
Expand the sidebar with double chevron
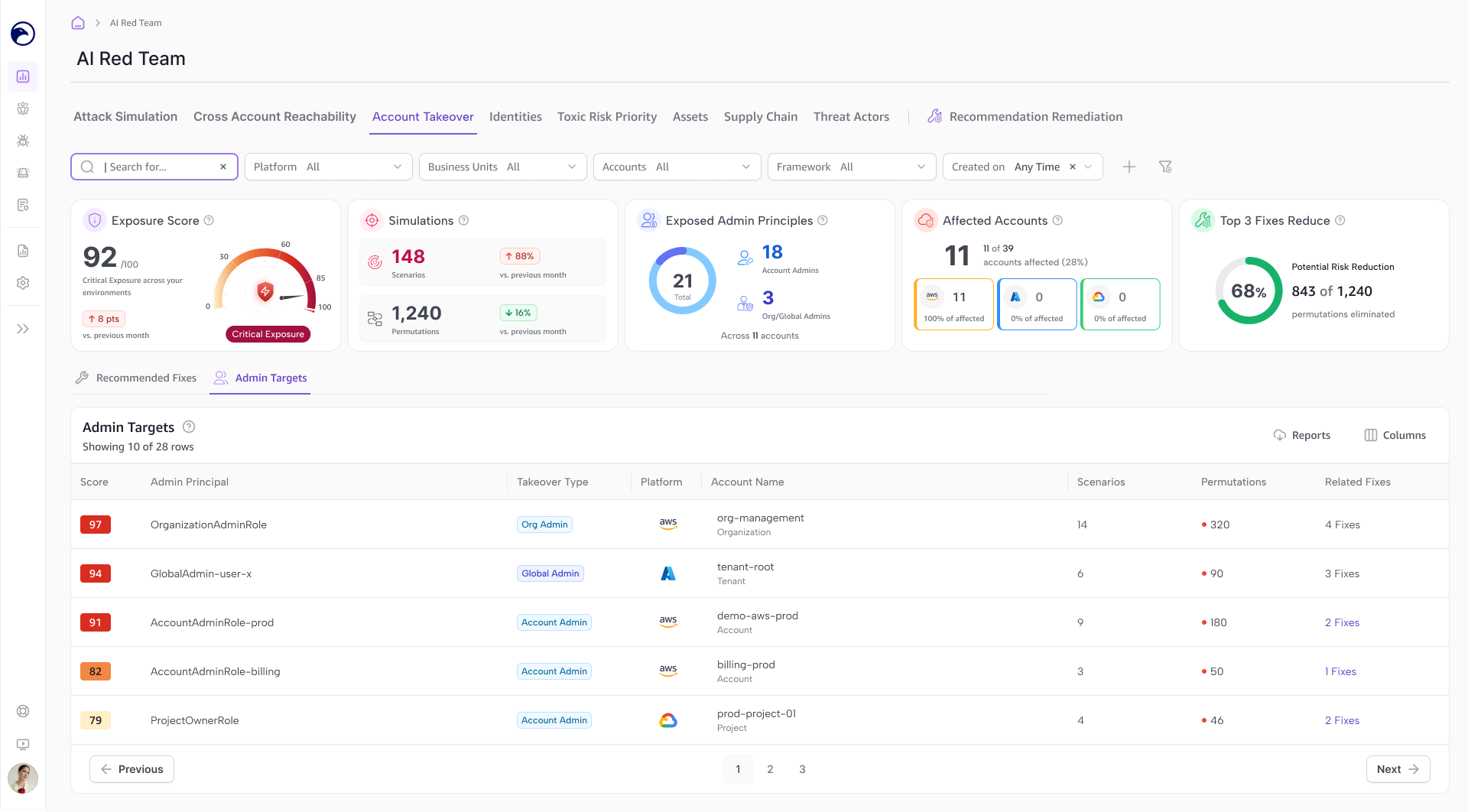[23, 329]
